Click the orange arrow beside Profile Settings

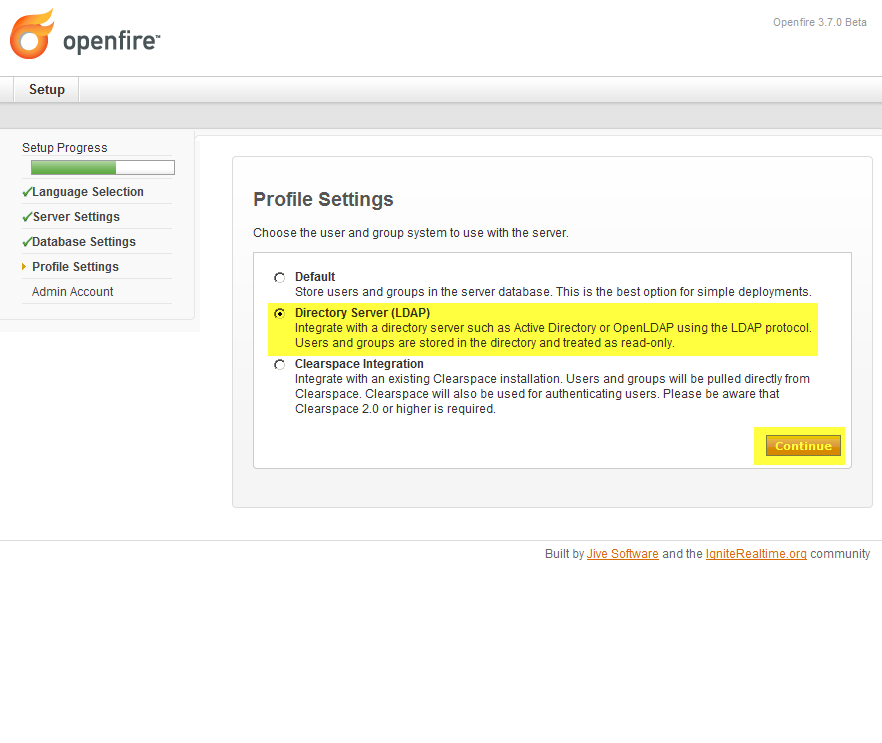coord(24,267)
